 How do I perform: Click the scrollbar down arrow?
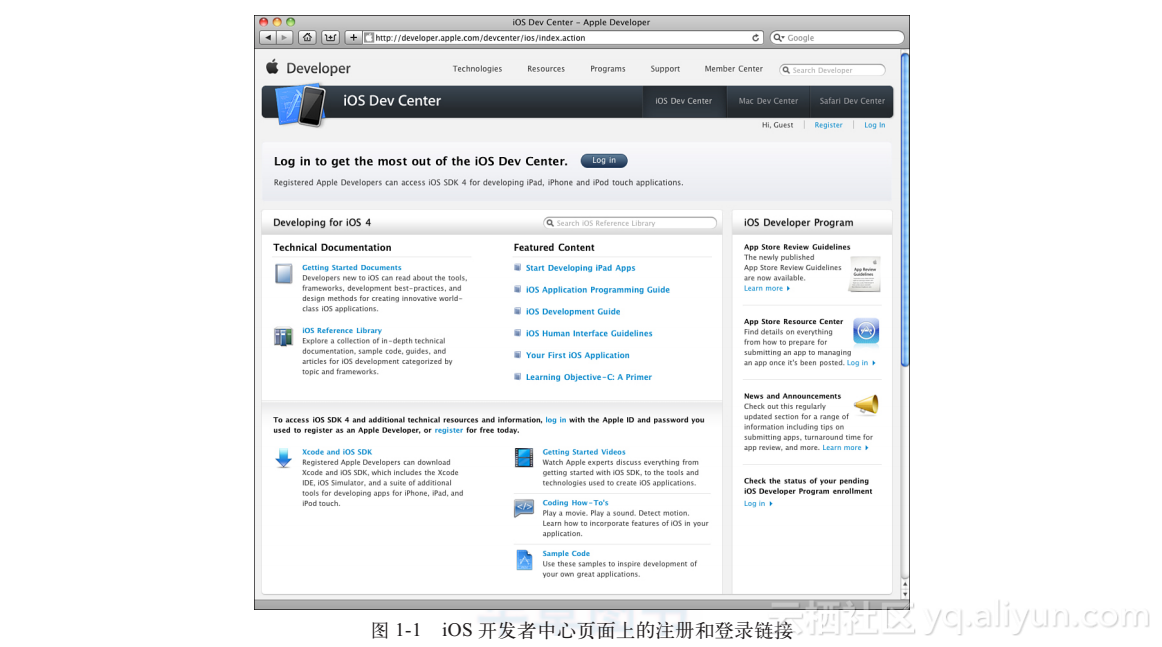click(x=905, y=594)
